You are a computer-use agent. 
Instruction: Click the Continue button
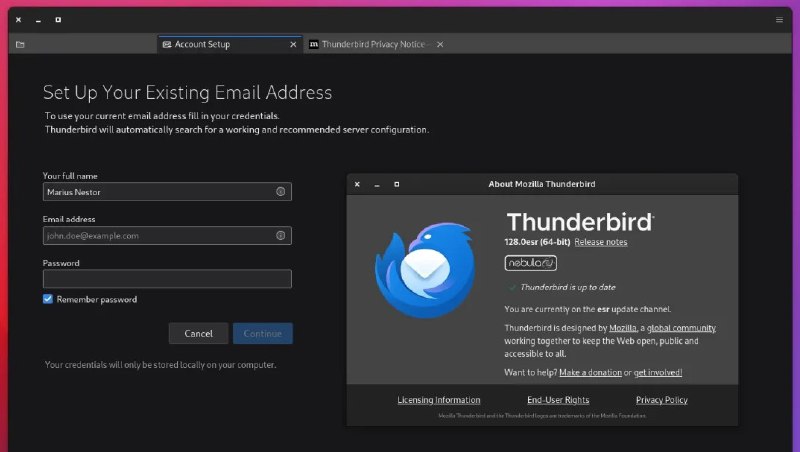(263, 333)
